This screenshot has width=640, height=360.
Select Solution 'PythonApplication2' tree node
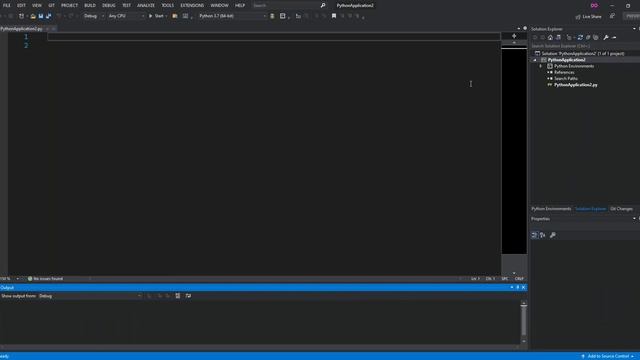click(583, 53)
